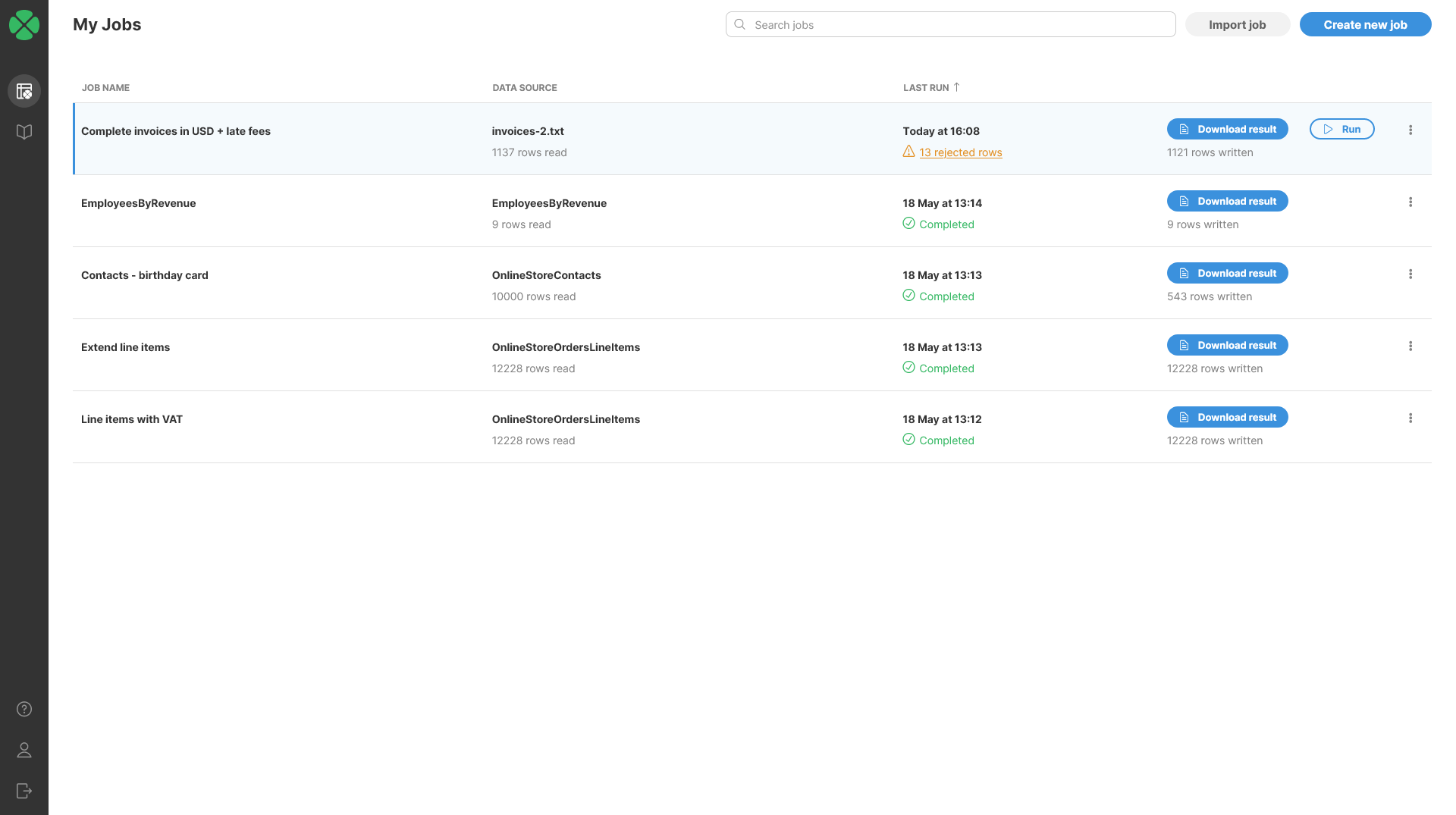The width and height of the screenshot is (1456, 815).
Task: Open job 'Complete invoices in USD + late fees'
Action: (176, 131)
